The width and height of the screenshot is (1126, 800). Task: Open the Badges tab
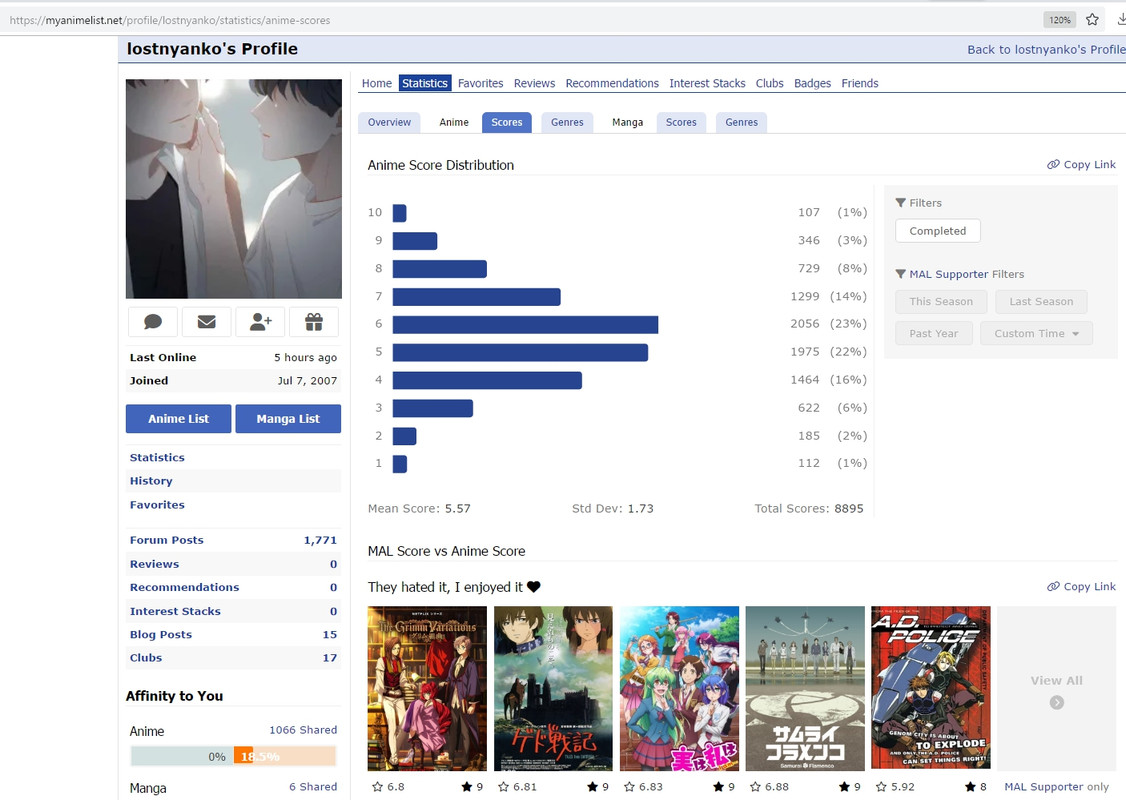[x=812, y=83]
